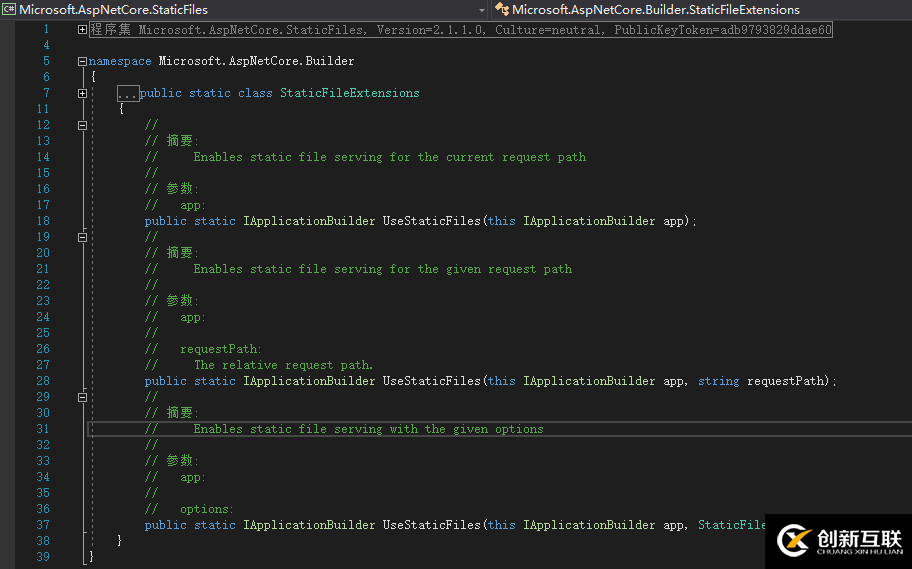The image size is (912, 569).
Task: Click IApplicationBuilder return type on line 37
Action: [x=309, y=525]
